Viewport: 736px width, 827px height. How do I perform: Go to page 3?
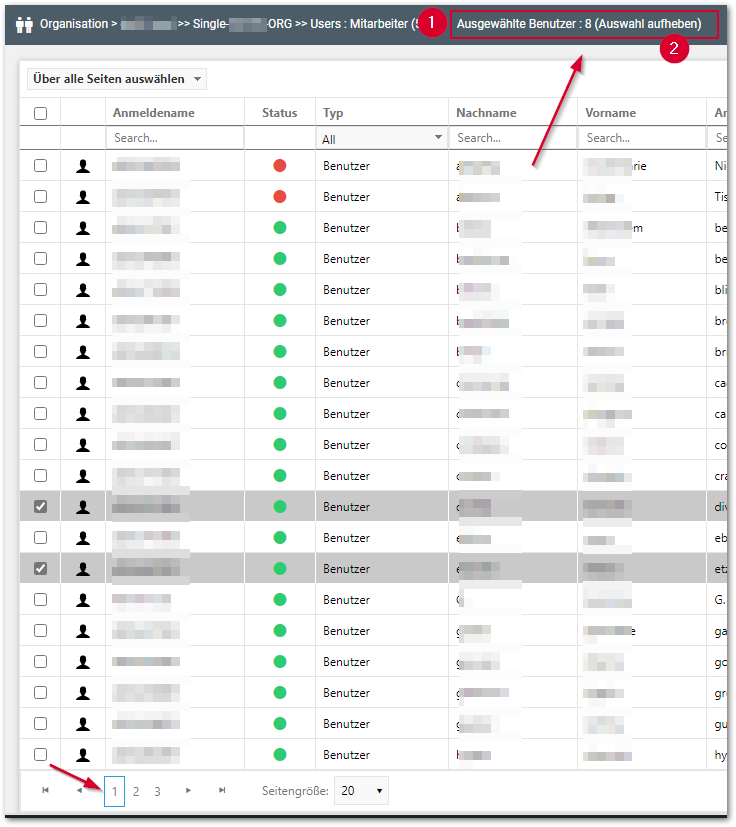pyautogui.click(x=157, y=792)
